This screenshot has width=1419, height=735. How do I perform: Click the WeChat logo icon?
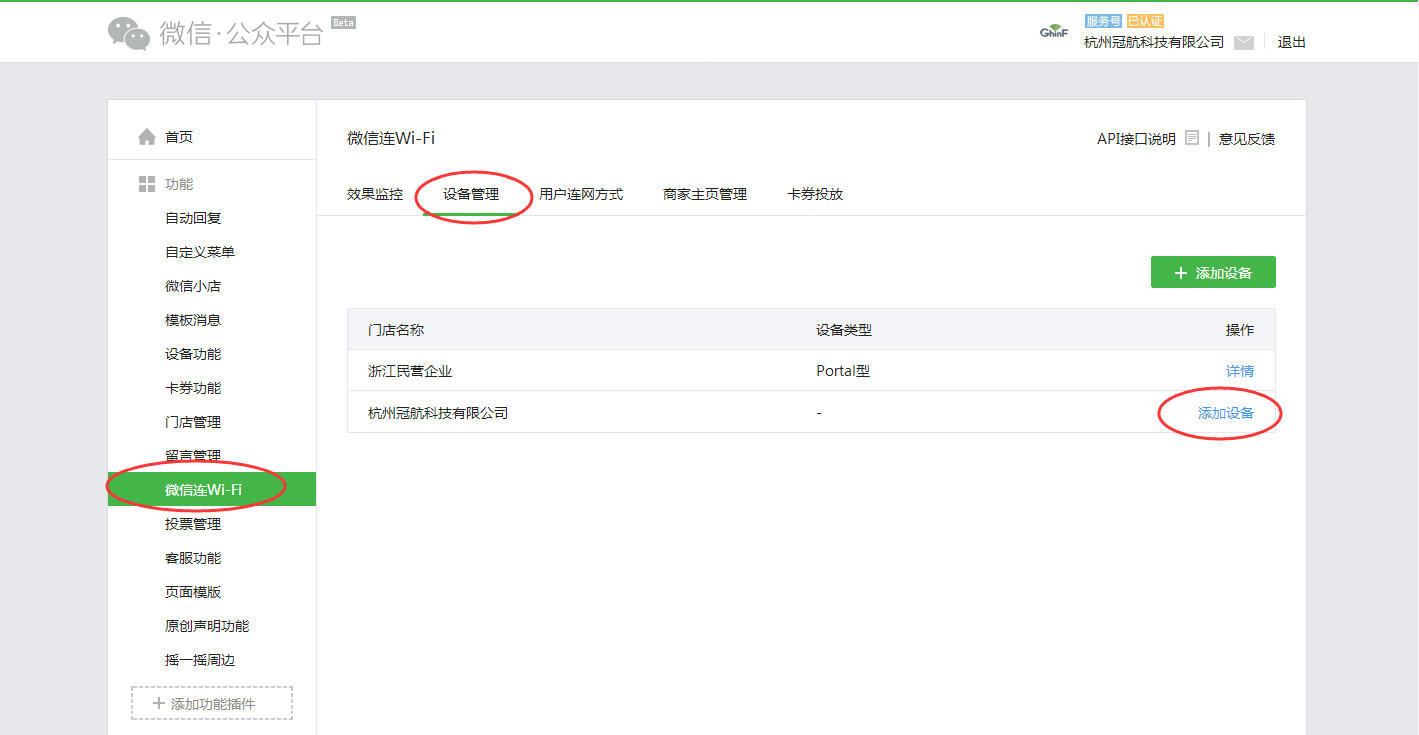point(129,34)
